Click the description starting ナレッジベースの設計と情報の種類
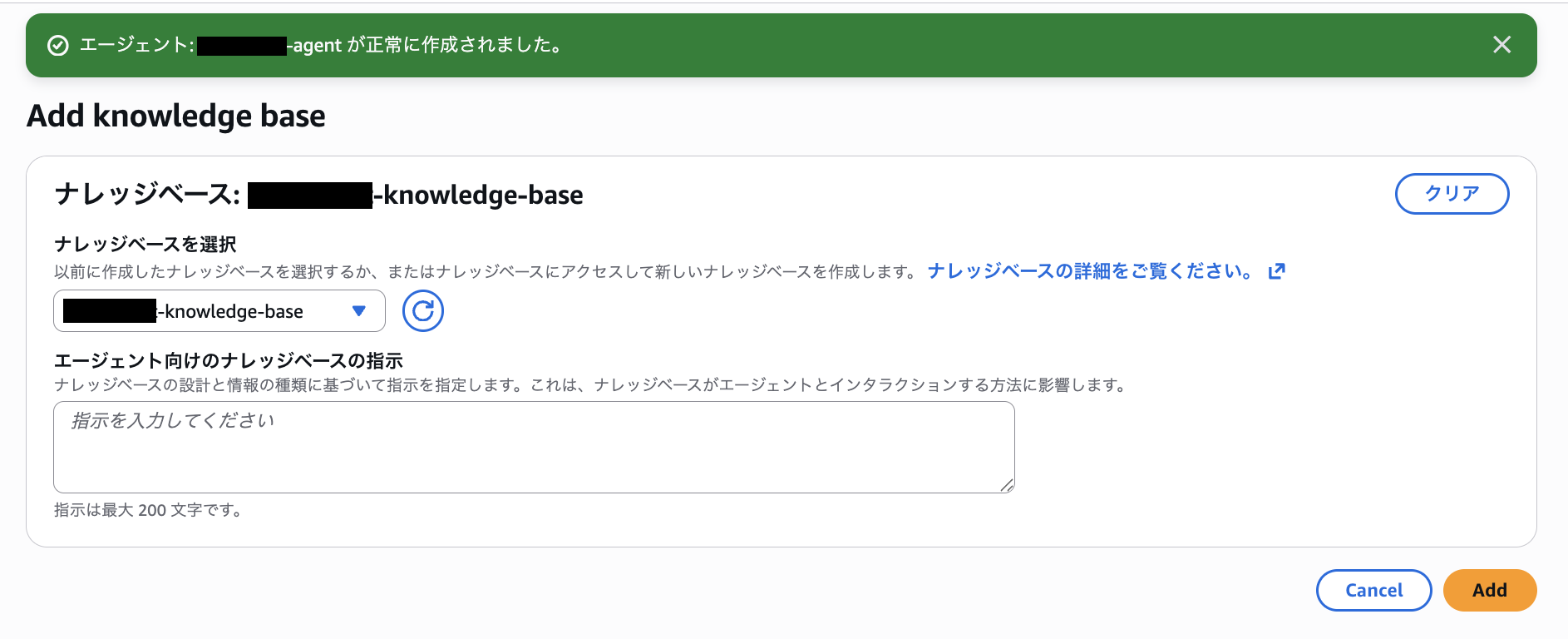This screenshot has width=1568, height=639. coord(592,385)
